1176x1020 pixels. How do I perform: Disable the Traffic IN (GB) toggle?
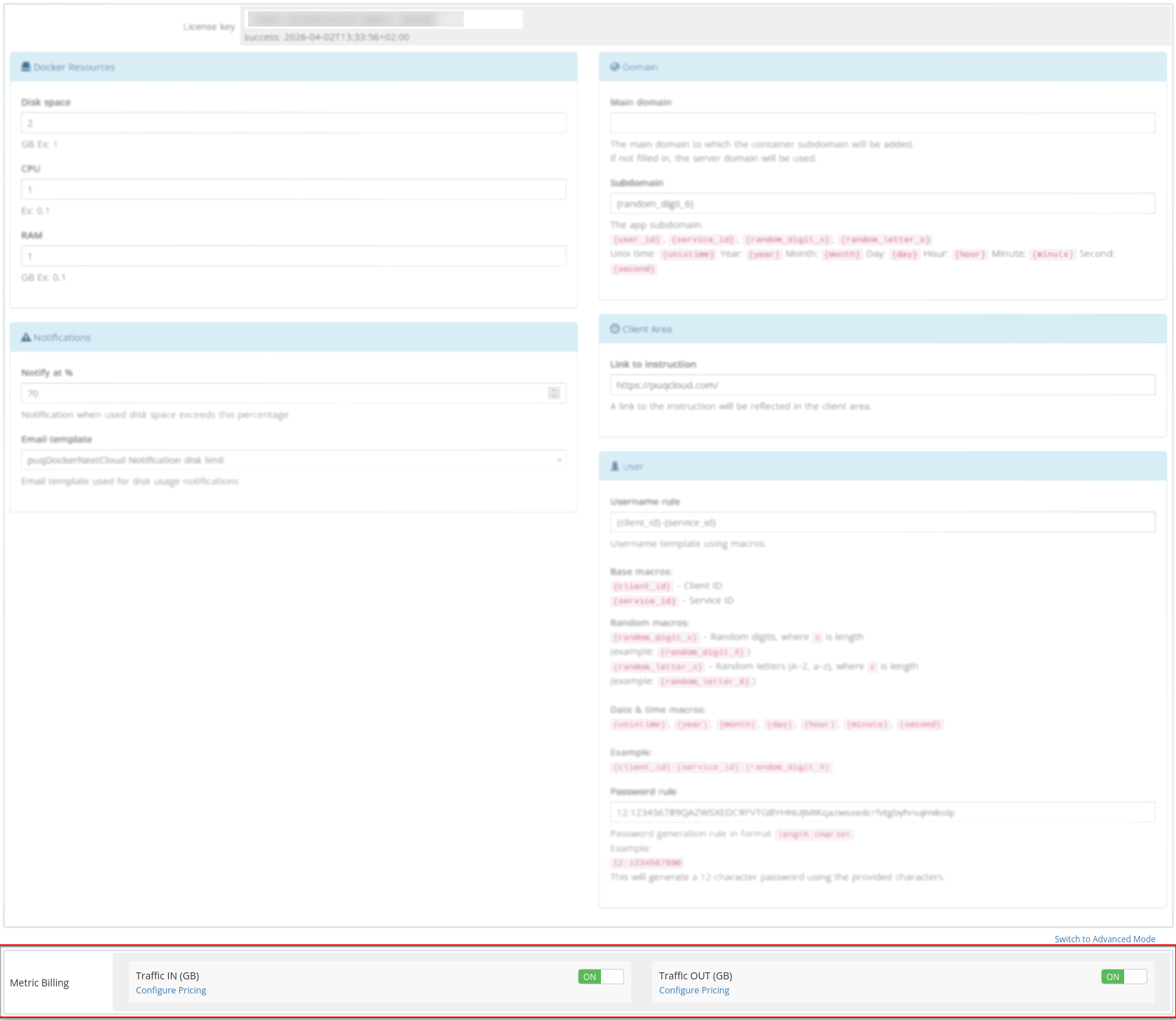[x=600, y=976]
